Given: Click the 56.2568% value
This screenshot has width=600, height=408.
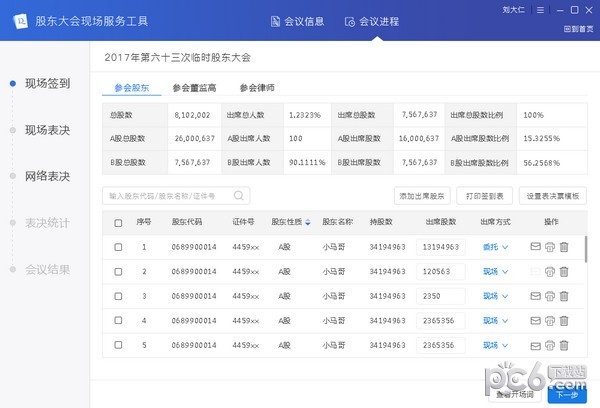Looking at the screenshot, I should point(541,163).
